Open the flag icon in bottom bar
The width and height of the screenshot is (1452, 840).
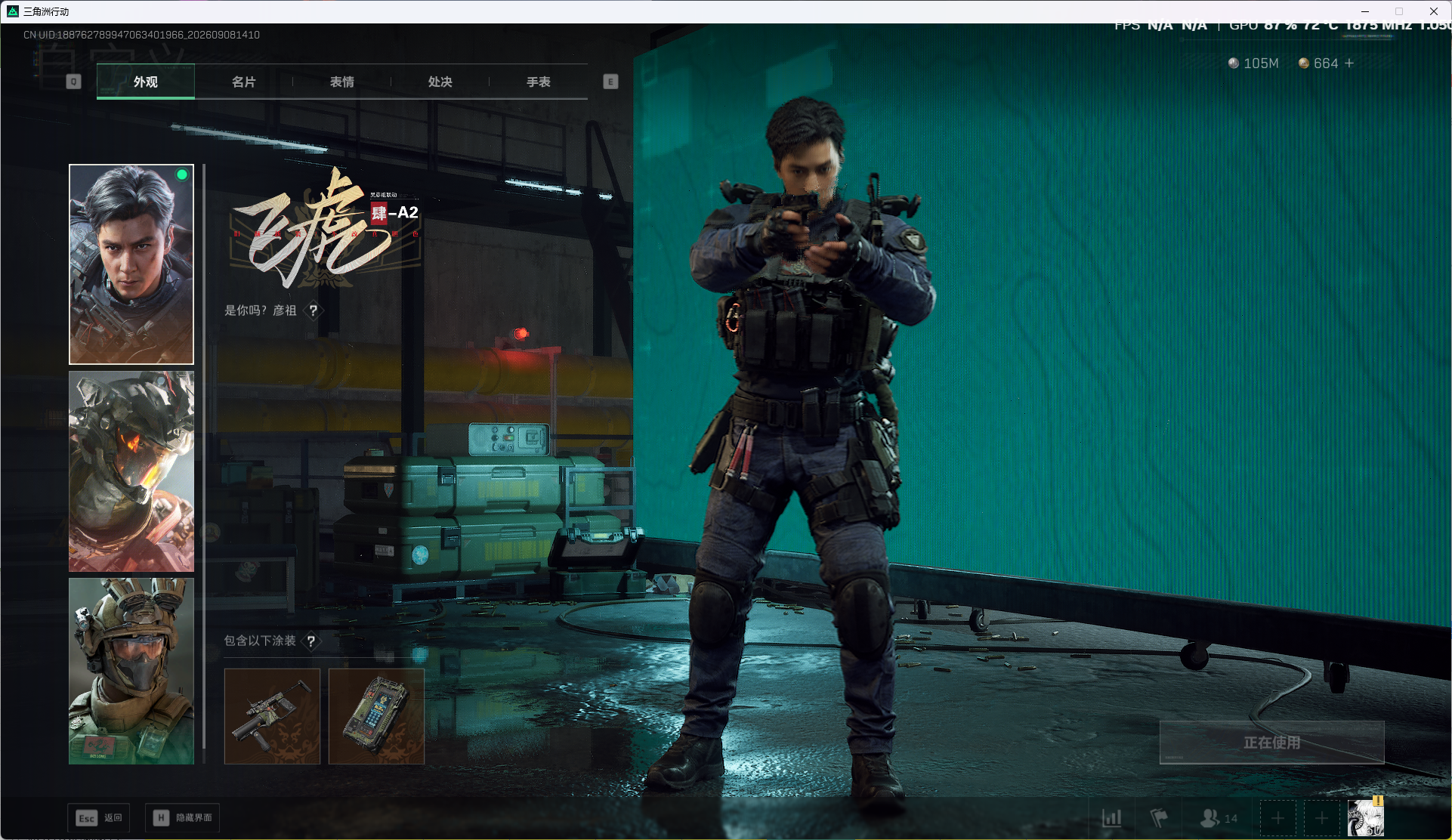1159,818
